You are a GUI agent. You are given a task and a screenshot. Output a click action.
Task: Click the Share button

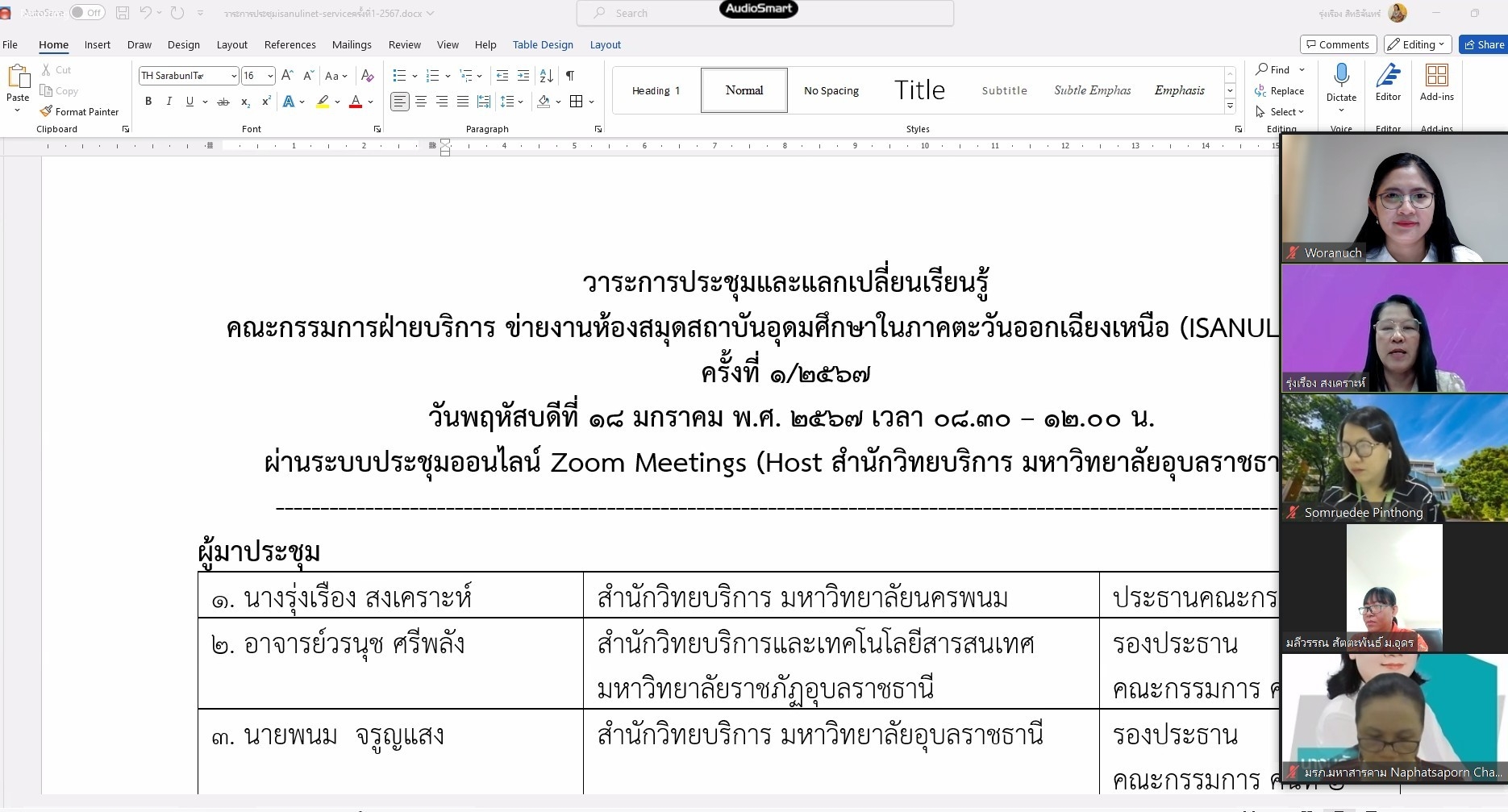pyautogui.click(x=1484, y=44)
